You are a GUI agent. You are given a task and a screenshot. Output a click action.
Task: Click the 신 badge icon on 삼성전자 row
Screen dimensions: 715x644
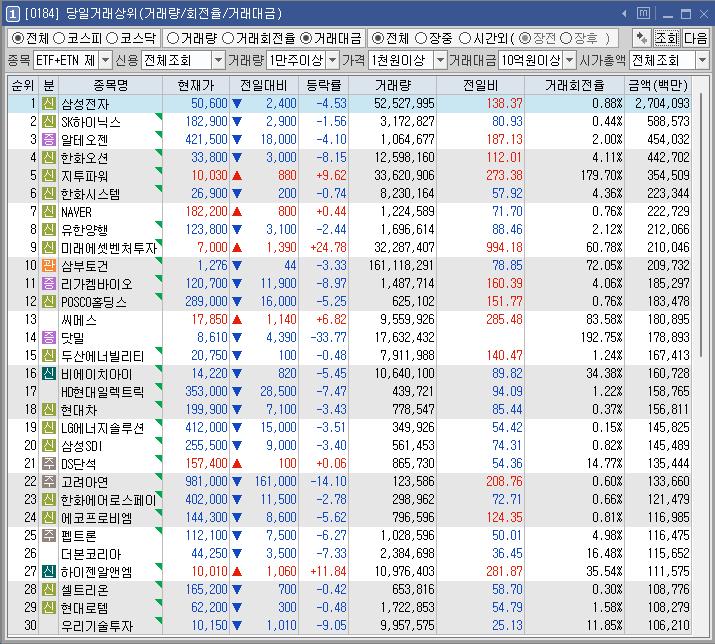(x=49, y=104)
